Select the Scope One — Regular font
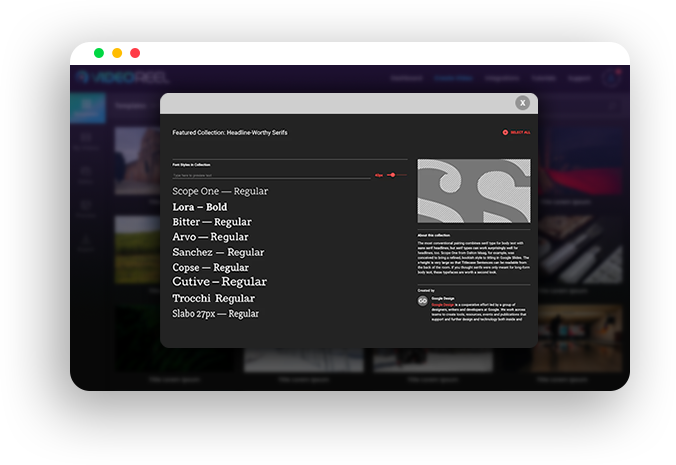The width and height of the screenshot is (676, 465). tap(220, 191)
